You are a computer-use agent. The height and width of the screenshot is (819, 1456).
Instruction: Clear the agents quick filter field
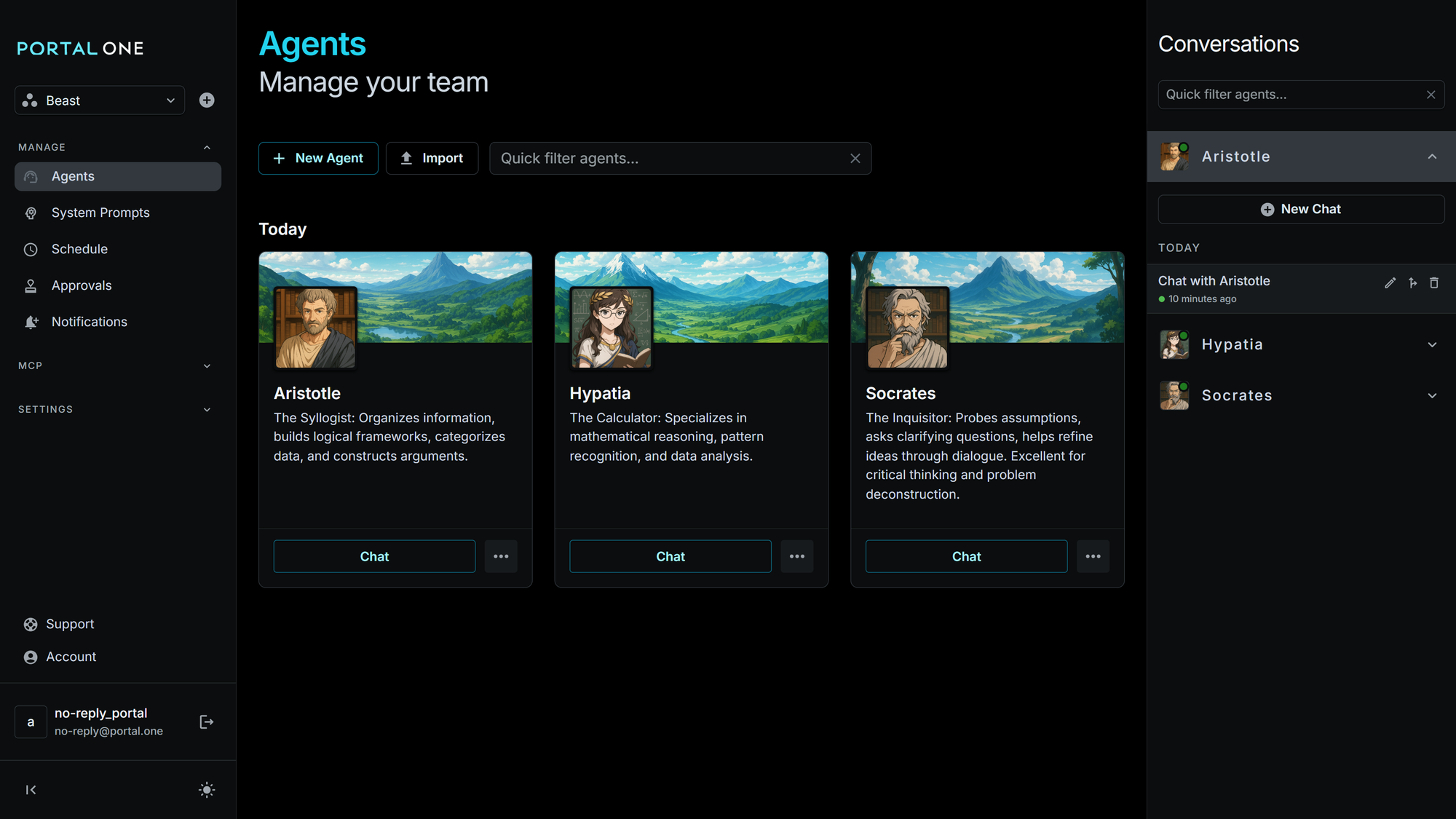coord(855,159)
